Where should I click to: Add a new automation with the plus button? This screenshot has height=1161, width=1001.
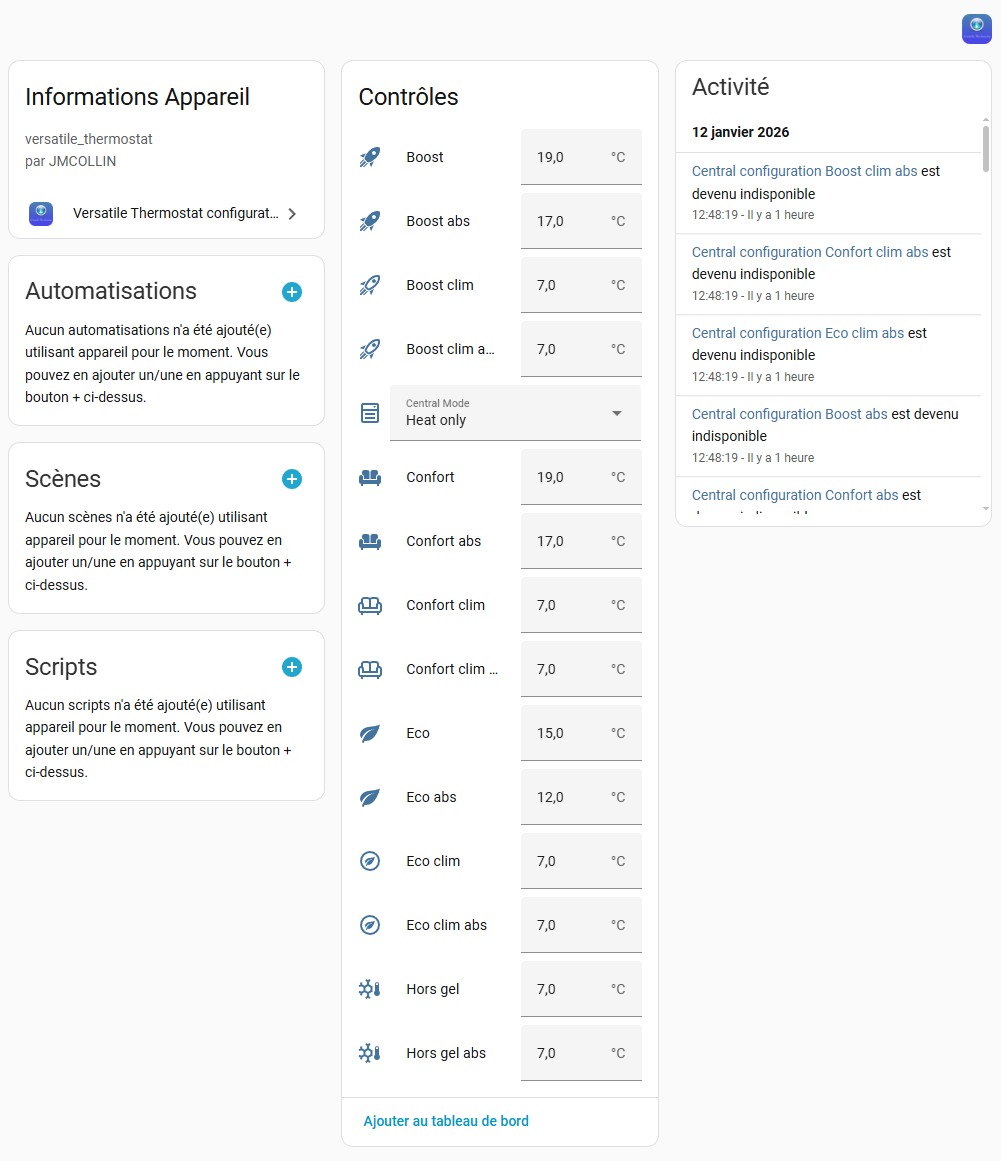[x=292, y=292]
